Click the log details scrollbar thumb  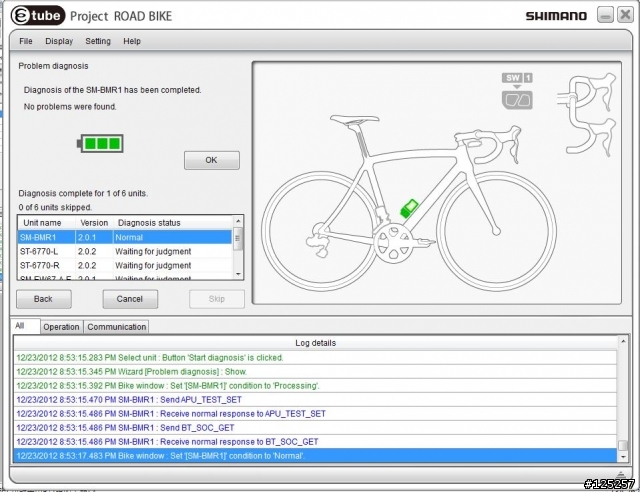pyautogui.click(x=623, y=445)
